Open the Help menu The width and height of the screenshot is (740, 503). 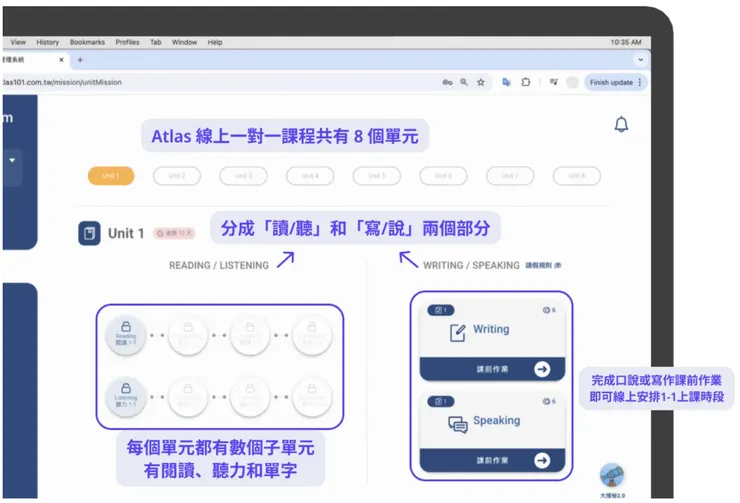coord(215,42)
